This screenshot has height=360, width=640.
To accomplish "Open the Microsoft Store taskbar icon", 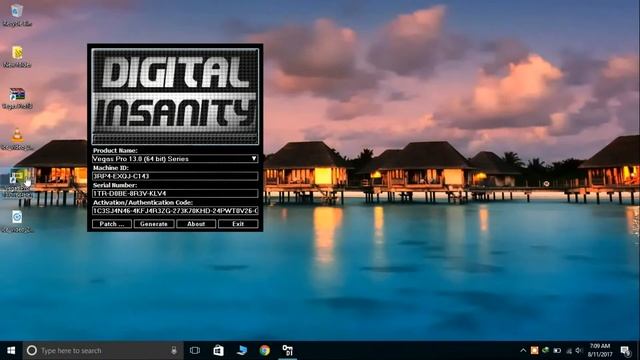I will 218,350.
